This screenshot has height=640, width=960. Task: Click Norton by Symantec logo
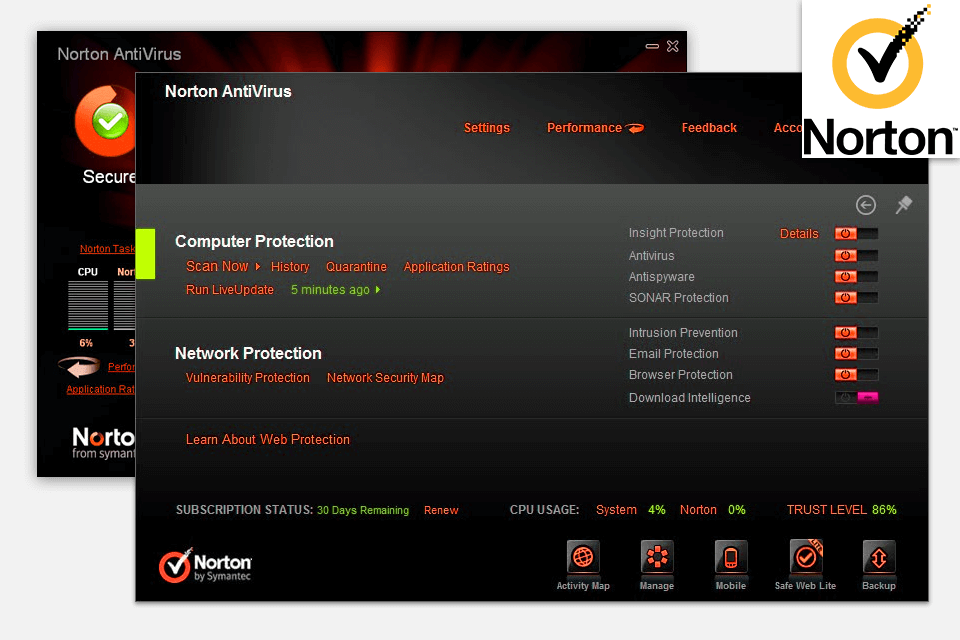205,565
